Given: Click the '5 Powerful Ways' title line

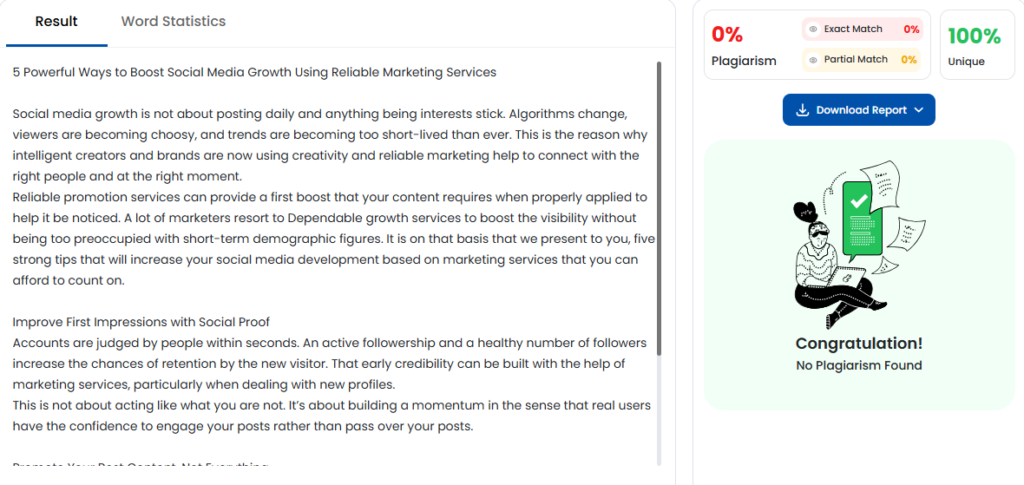Looking at the screenshot, I should click(x=254, y=72).
